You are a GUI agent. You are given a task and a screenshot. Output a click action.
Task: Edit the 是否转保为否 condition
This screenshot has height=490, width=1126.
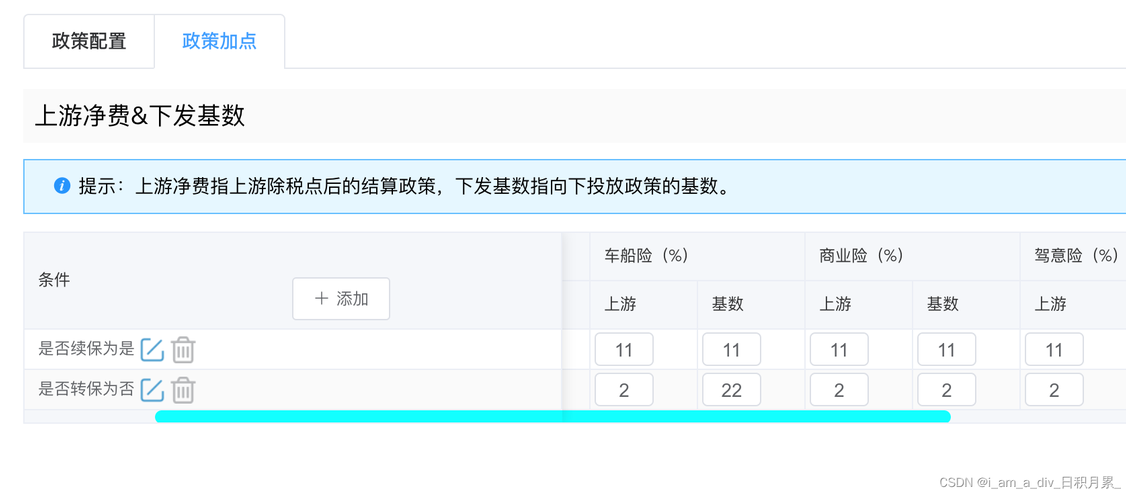(x=152, y=390)
